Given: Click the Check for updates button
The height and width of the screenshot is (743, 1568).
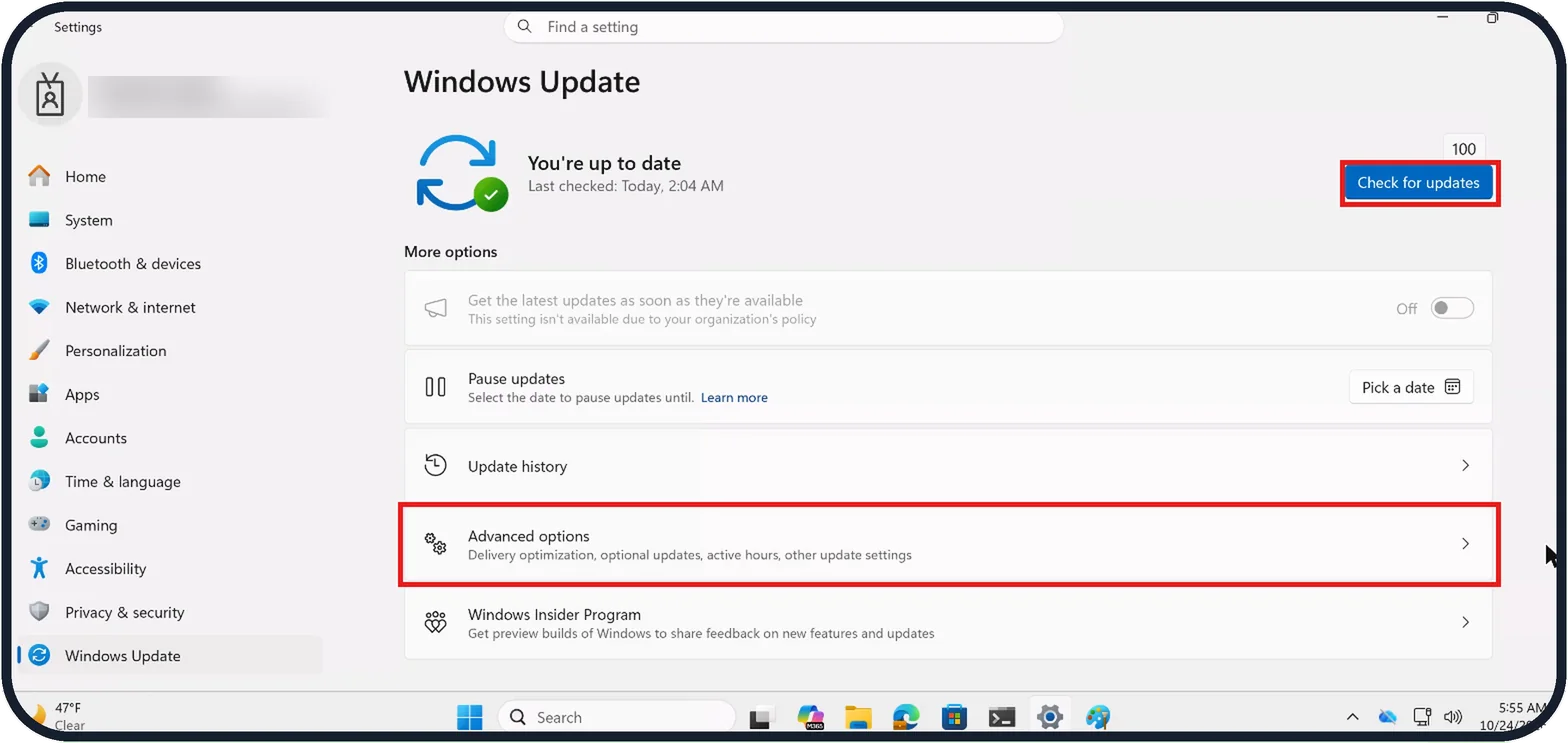Looking at the screenshot, I should pos(1418,183).
